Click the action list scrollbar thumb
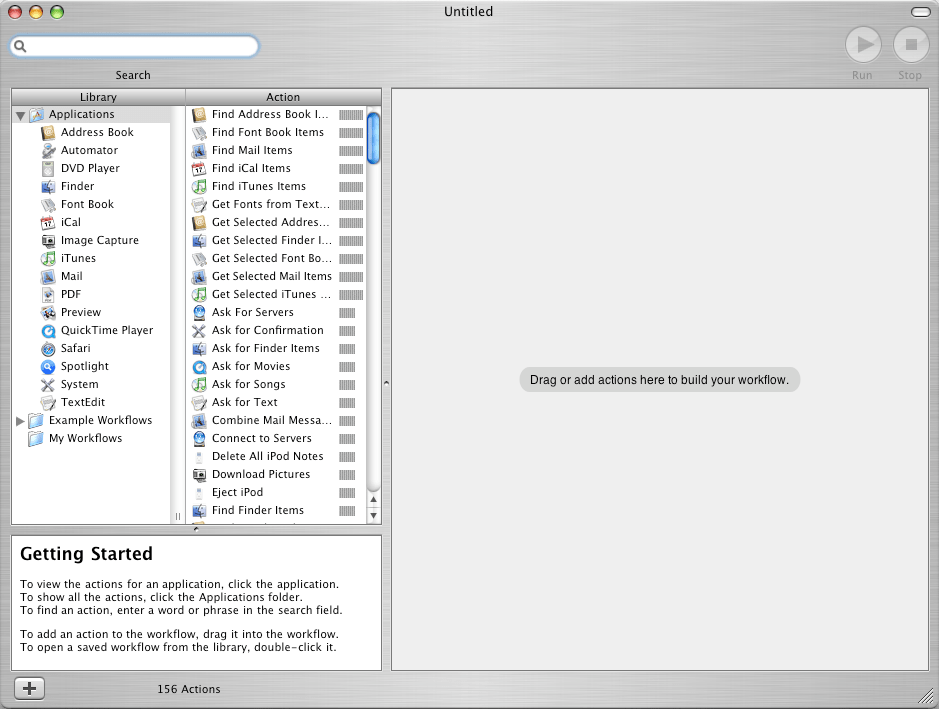The image size is (939, 709). [x=374, y=138]
